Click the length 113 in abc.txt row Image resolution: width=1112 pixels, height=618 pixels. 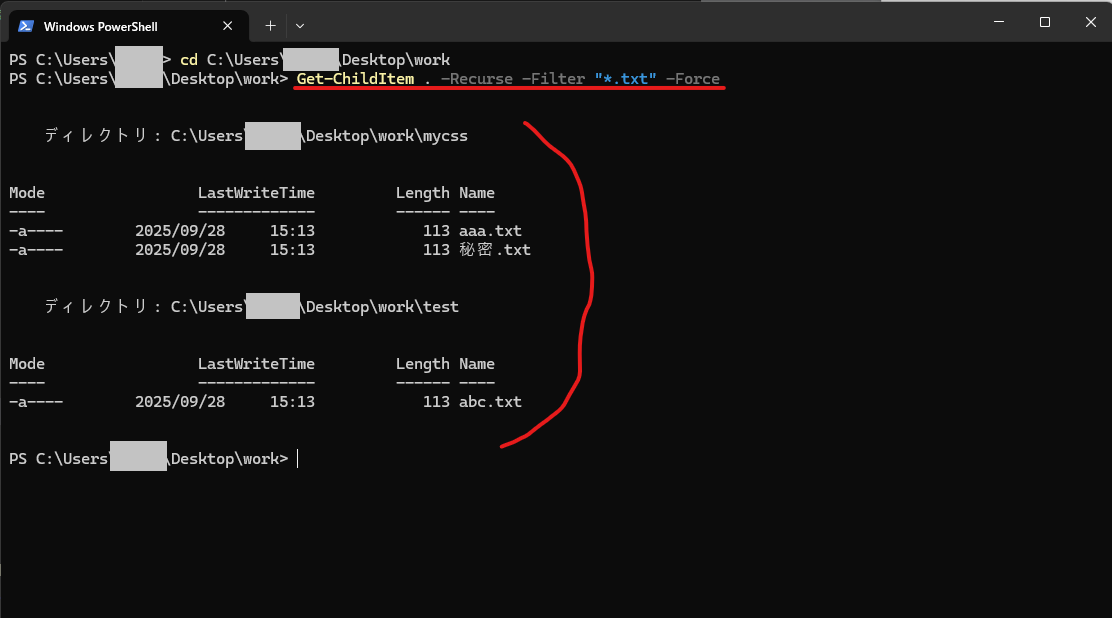pos(436,402)
